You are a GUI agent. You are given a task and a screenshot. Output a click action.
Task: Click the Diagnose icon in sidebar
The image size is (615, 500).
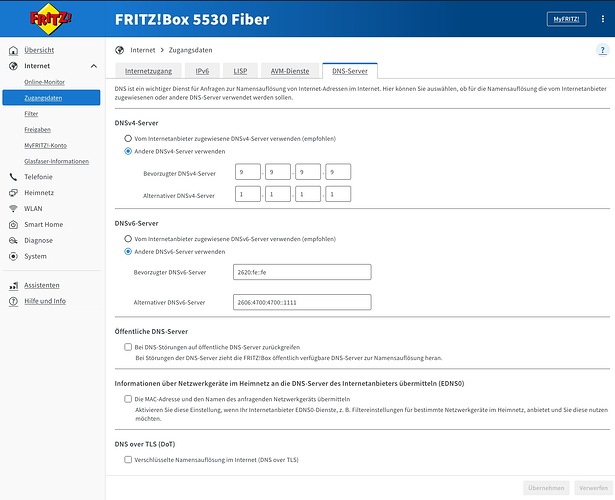click(x=12, y=240)
